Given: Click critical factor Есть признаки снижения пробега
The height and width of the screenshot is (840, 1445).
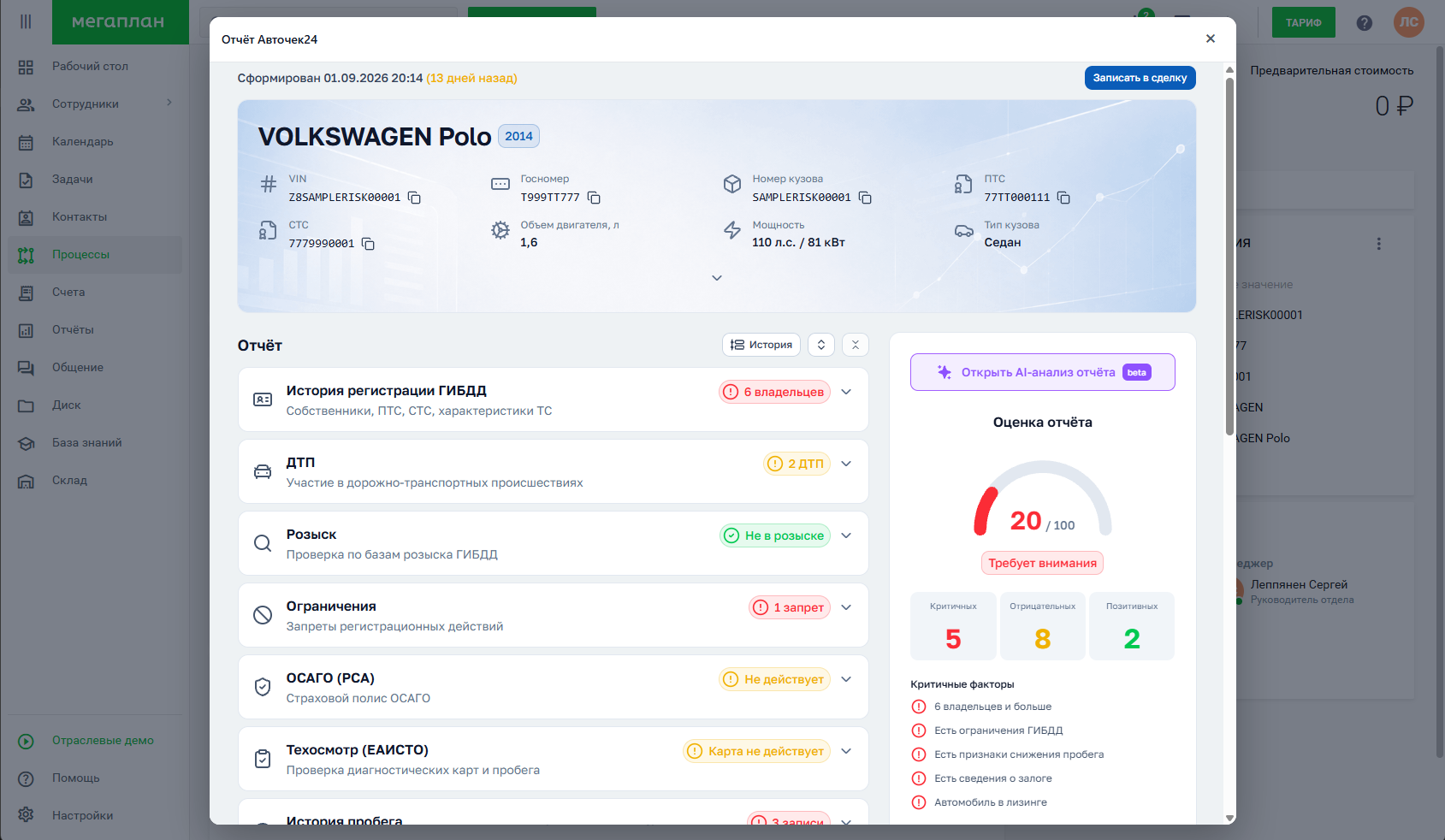Looking at the screenshot, I should [x=1019, y=754].
